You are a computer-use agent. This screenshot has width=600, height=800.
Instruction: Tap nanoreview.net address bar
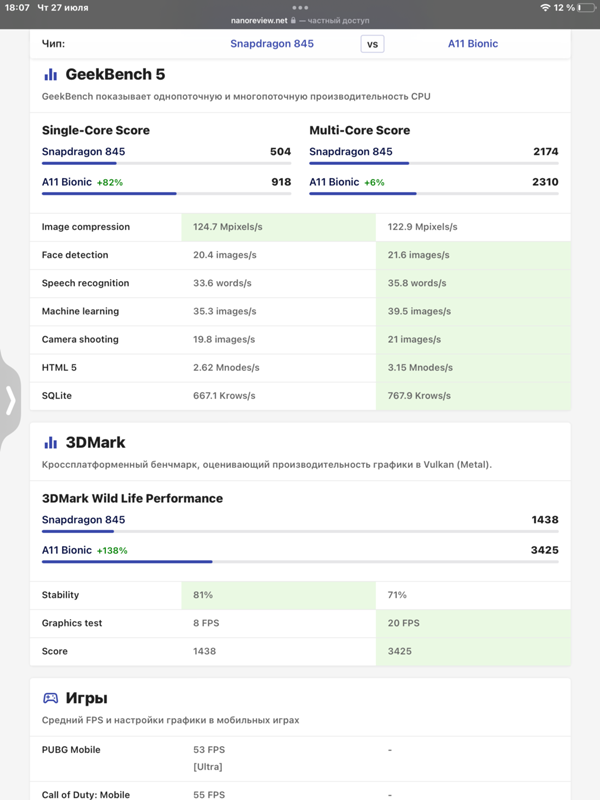point(300,20)
